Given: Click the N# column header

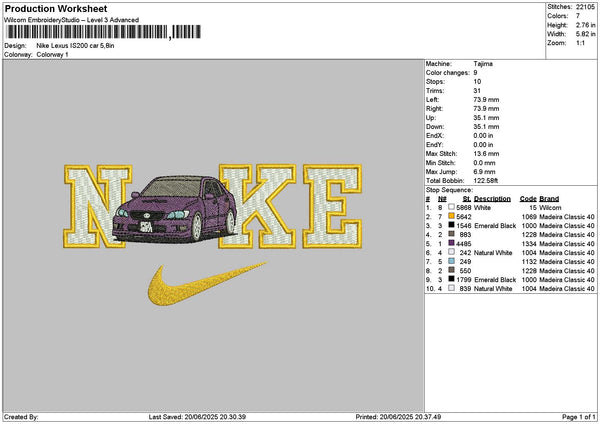Looking at the screenshot, I should 442,199.
